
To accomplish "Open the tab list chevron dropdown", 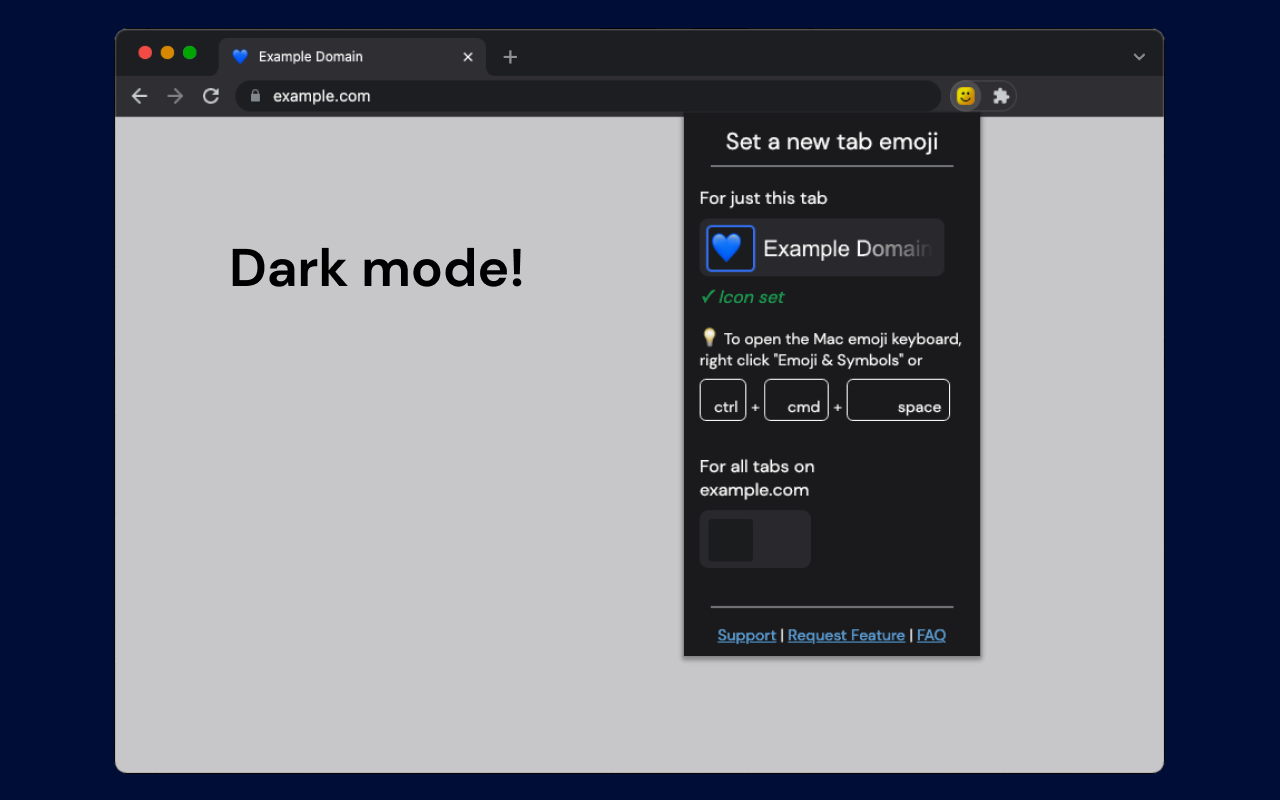I will 1139,57.
